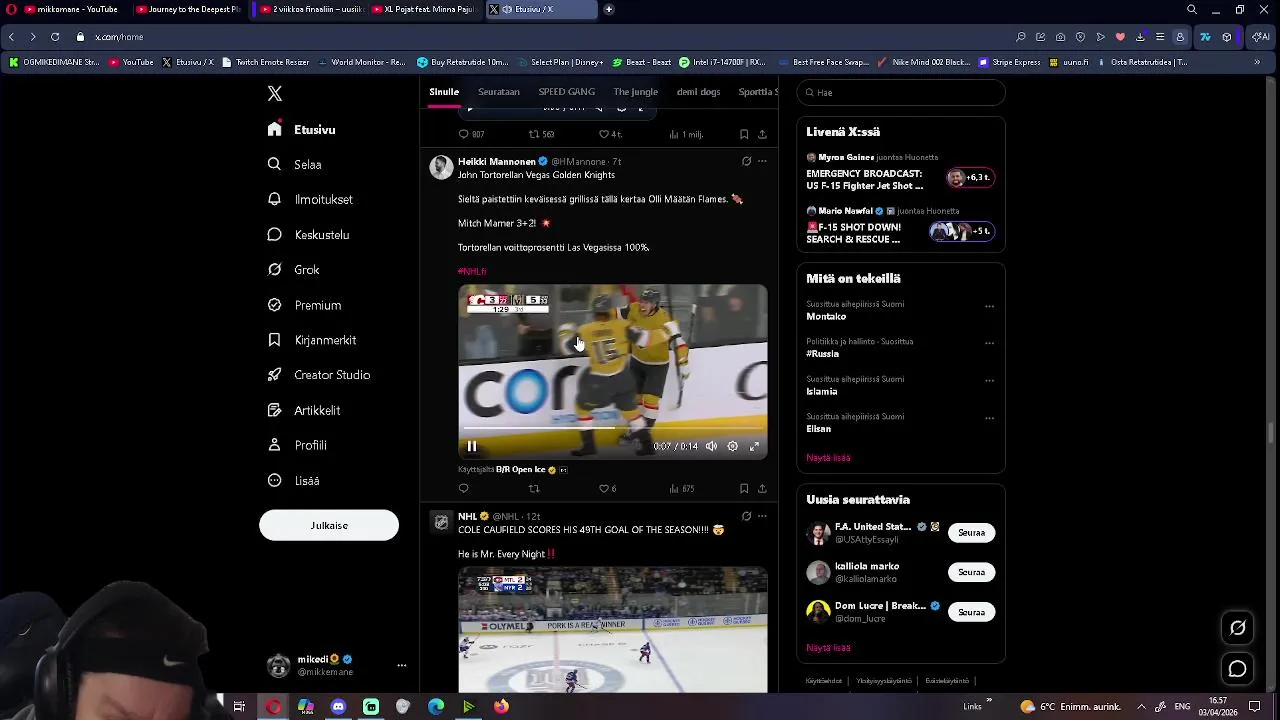The height and width of the screenshot is (720, 1280).
Task: Click the Creator Studio rocket icon
Action: click(x=275, y=375)
